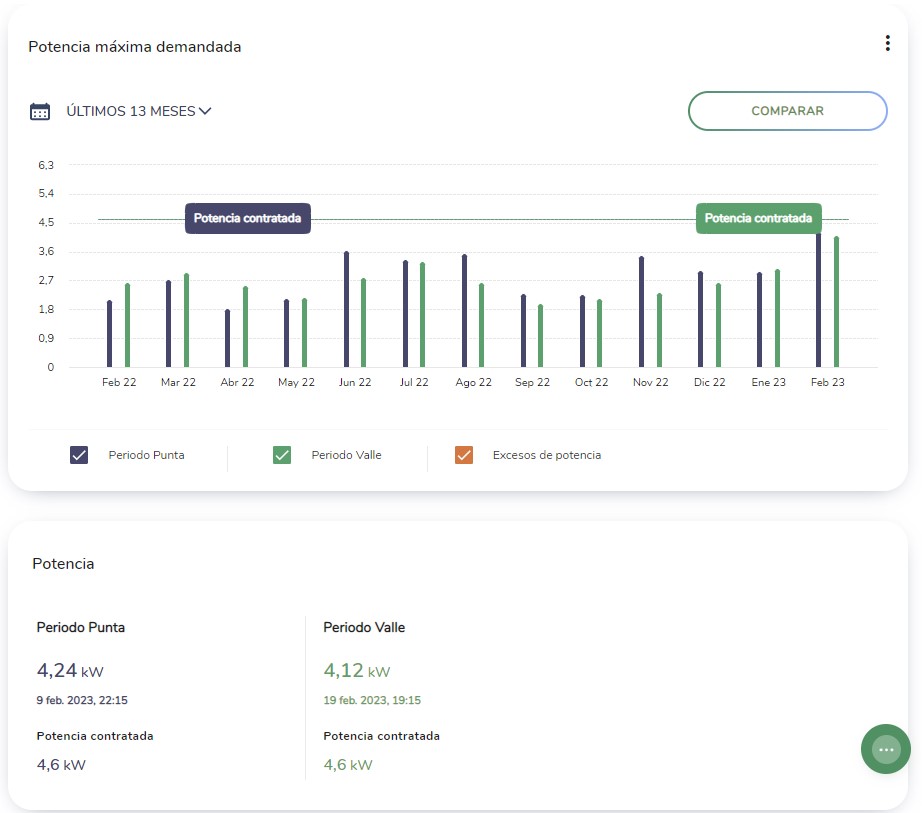This screenshot has width=922, height=813.
Task: Click the 4,24 kW Punta value
Action: pyautogui.click(x=70, y=670)
